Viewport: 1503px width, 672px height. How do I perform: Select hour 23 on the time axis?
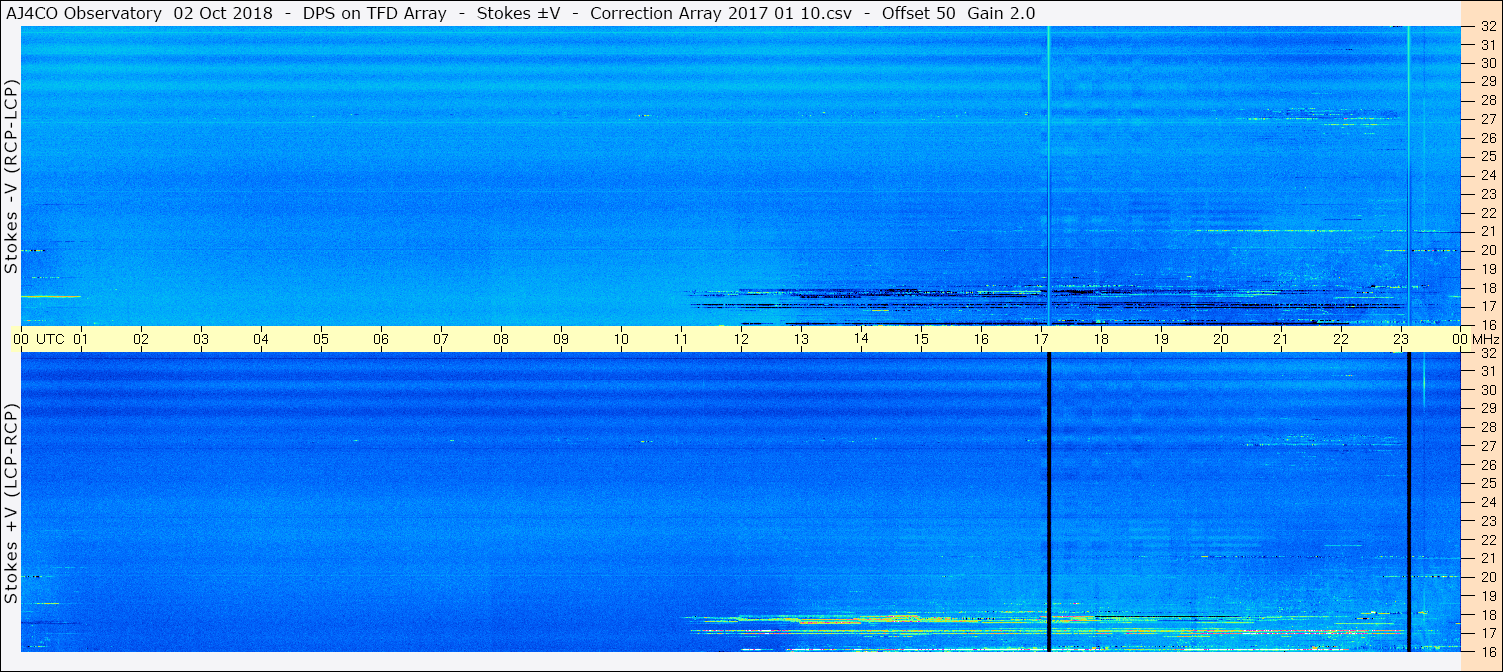tap(1401, 339)
